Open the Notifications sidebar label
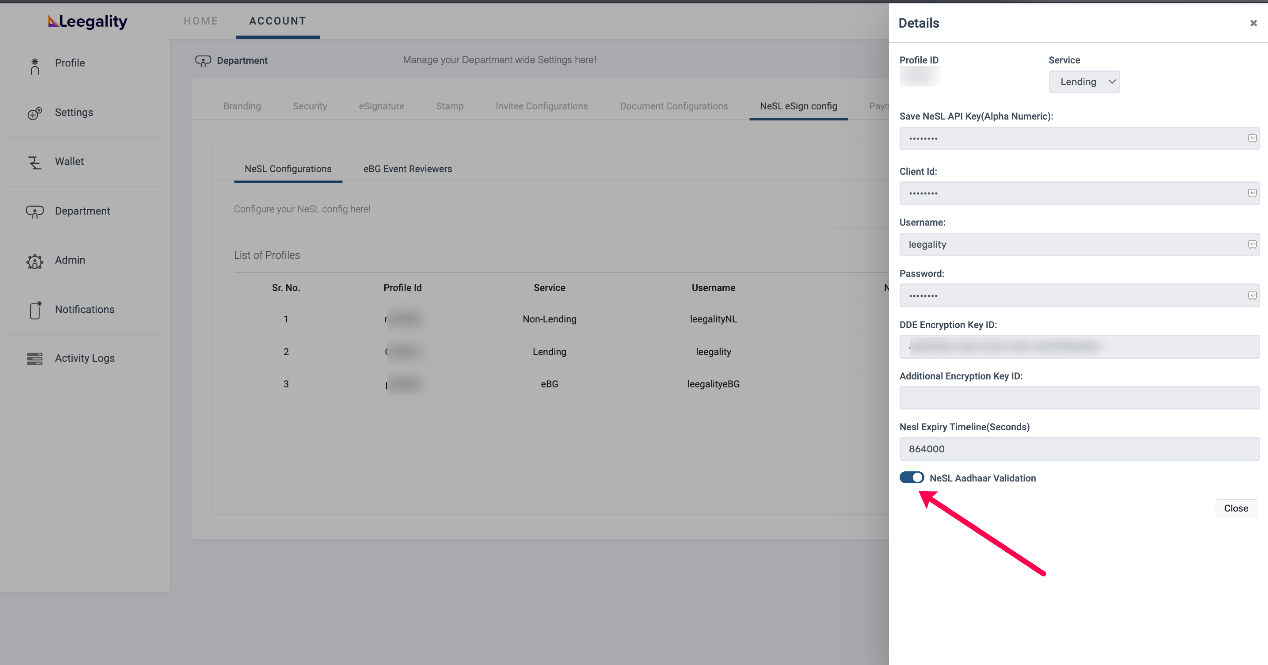 (x=85, y=309)
